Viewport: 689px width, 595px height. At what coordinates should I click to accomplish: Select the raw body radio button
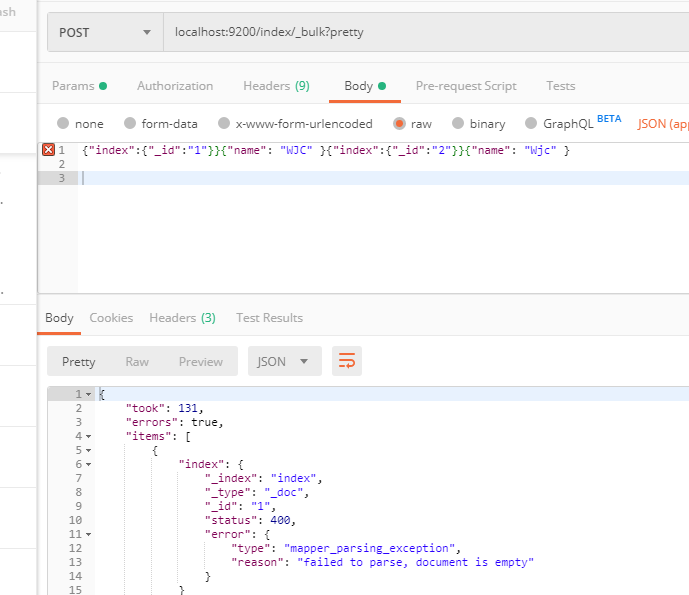[399, 123]
